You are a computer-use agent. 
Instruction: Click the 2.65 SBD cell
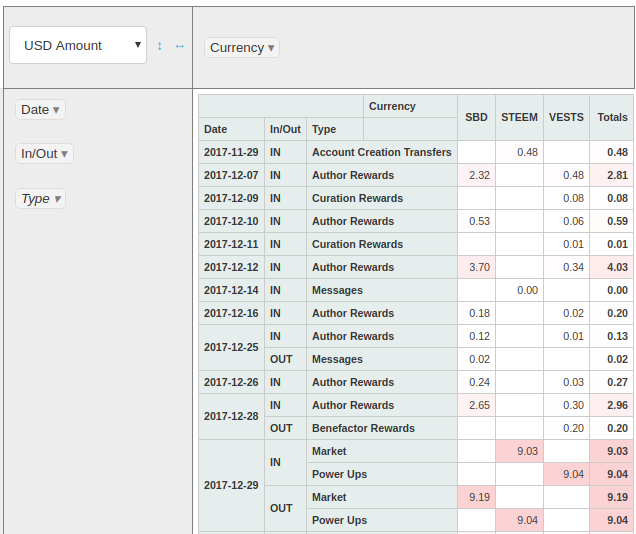(x=476, y=405)
